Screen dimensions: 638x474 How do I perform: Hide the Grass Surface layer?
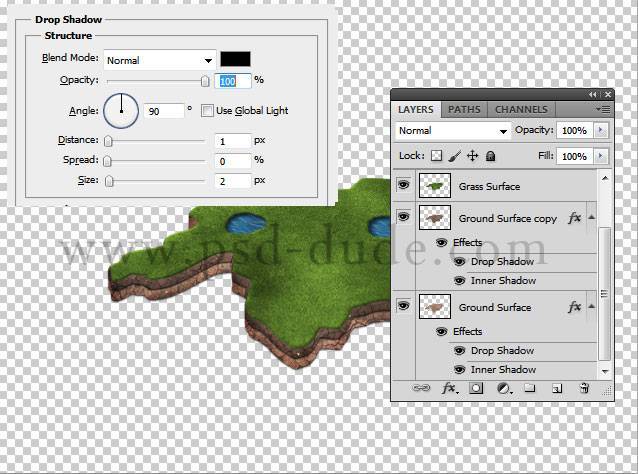click(x=403, y=185)
